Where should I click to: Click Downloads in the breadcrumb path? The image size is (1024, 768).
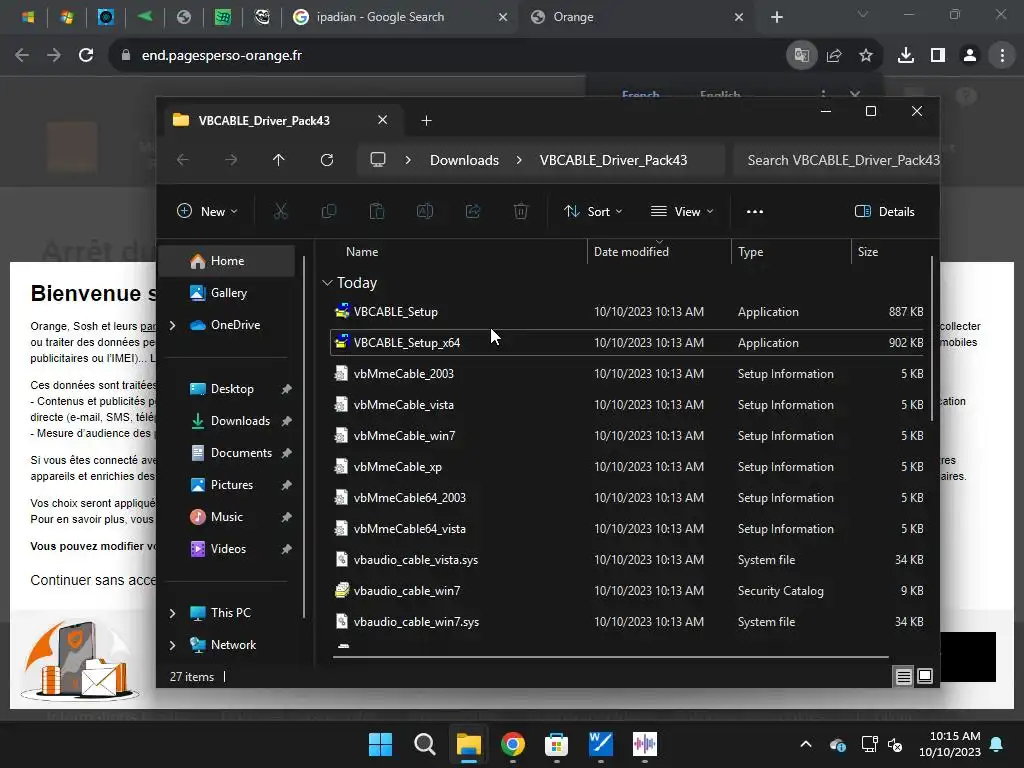pos(464,160)
